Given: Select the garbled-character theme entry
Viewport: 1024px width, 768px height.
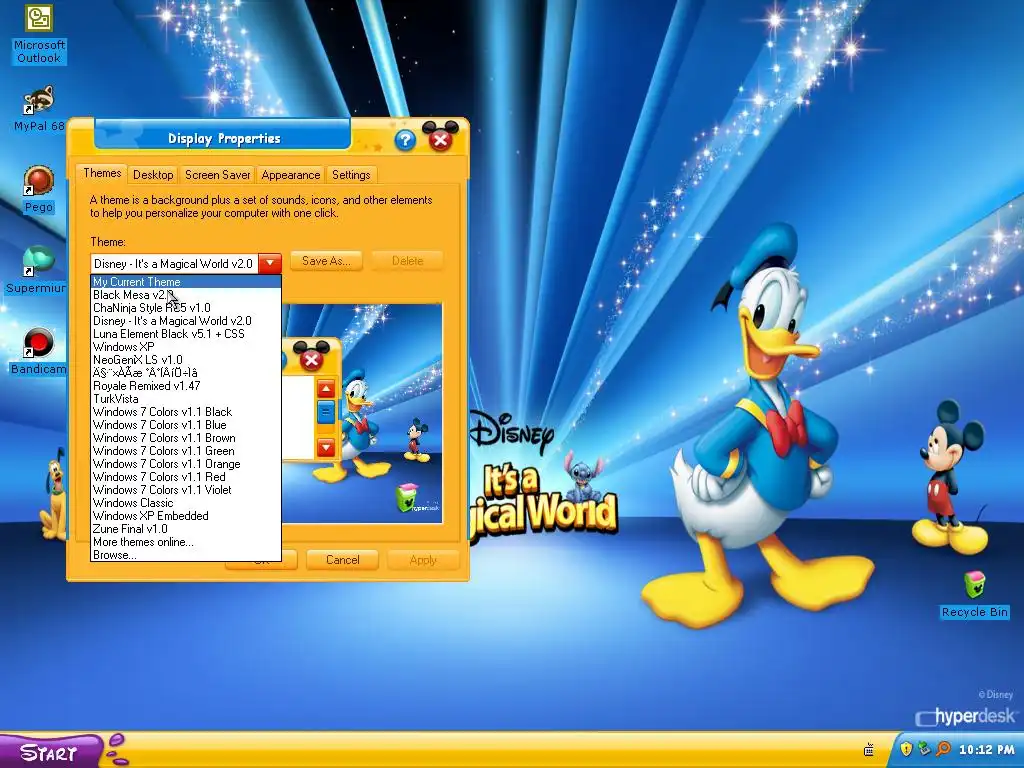Looking at the screenshot, I should point(185,373).
